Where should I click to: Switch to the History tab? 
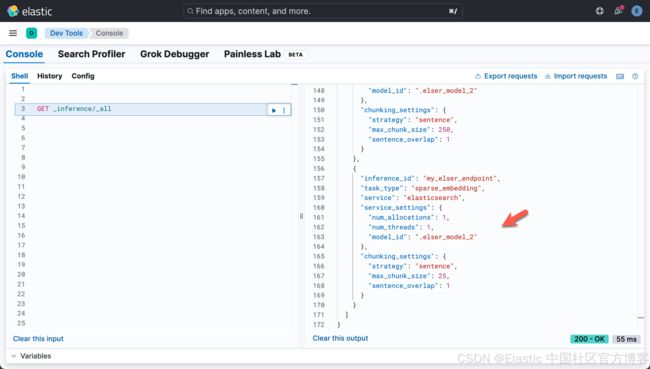[49, 76]
